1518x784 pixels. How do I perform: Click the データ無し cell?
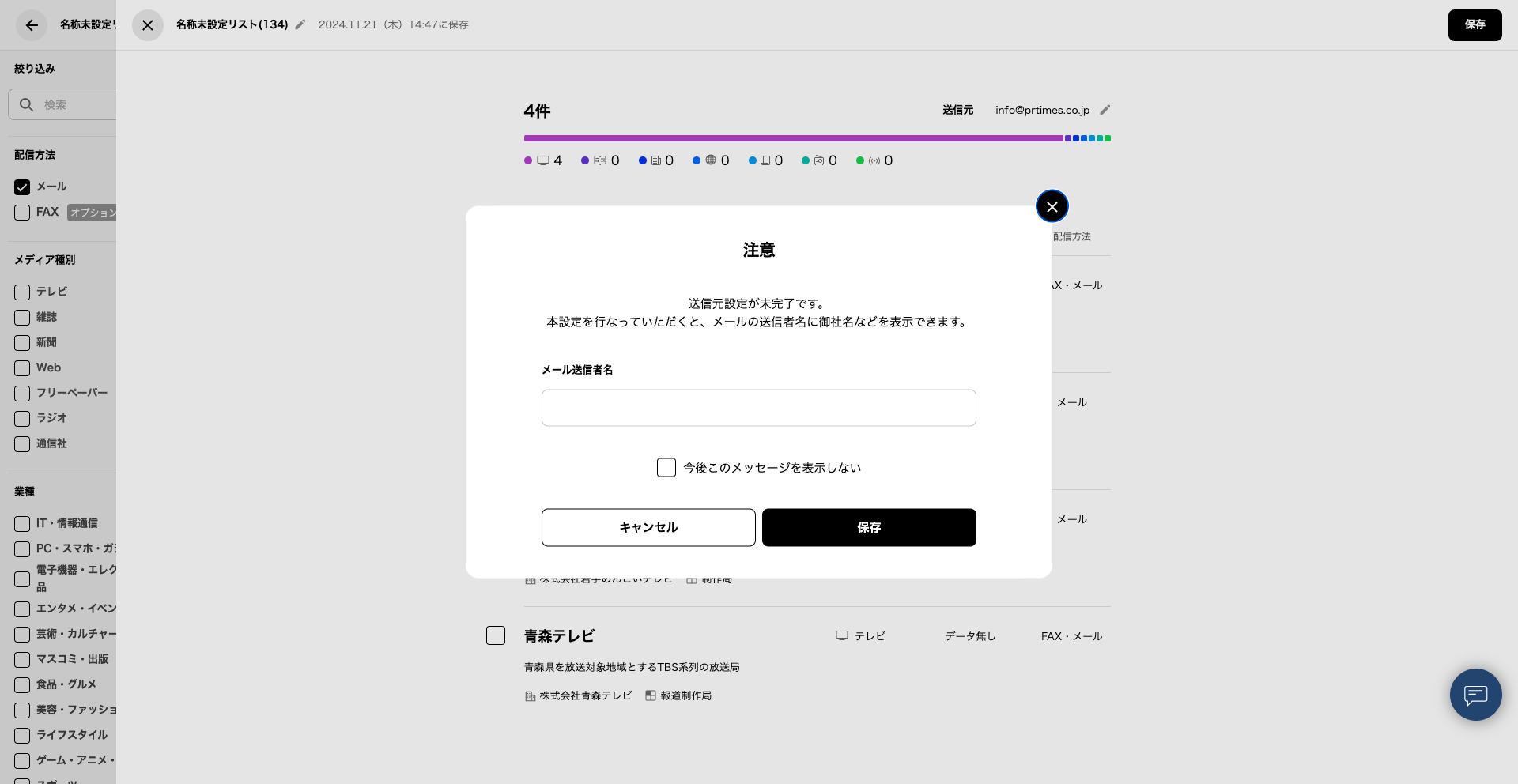pos(970,636)
